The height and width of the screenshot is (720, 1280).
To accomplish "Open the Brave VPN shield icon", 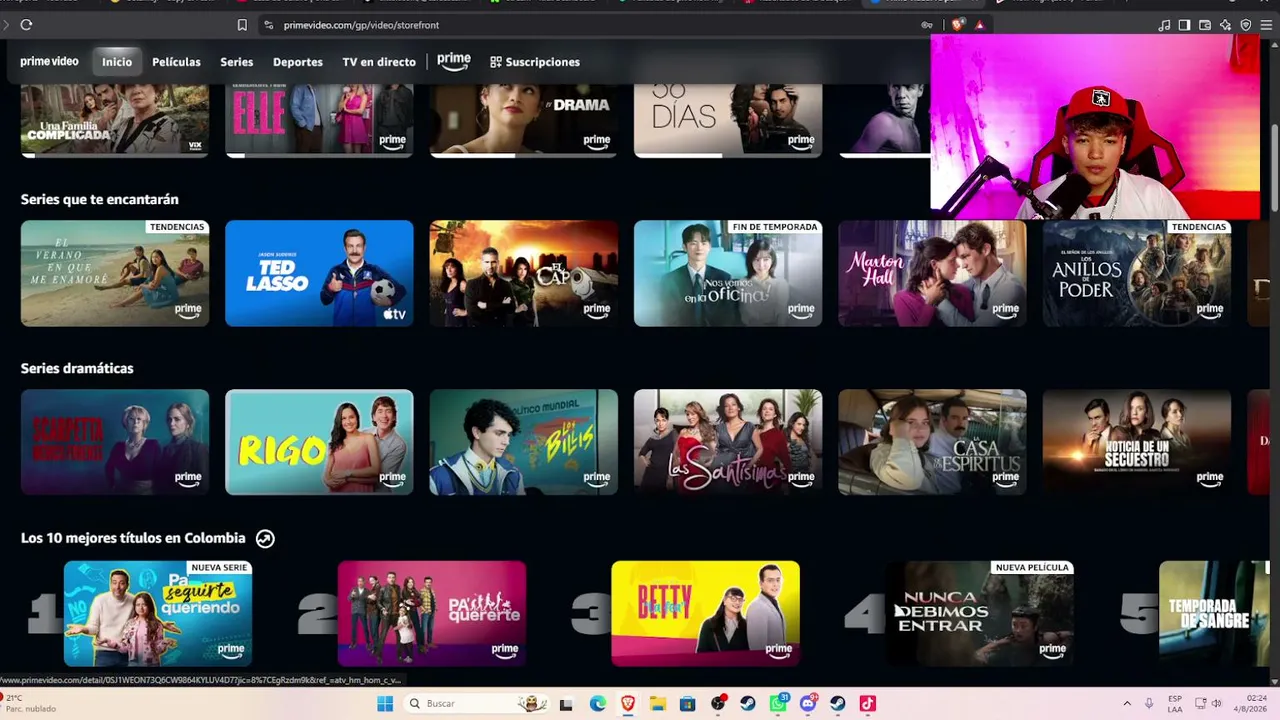I will [x=1245, y=25].
